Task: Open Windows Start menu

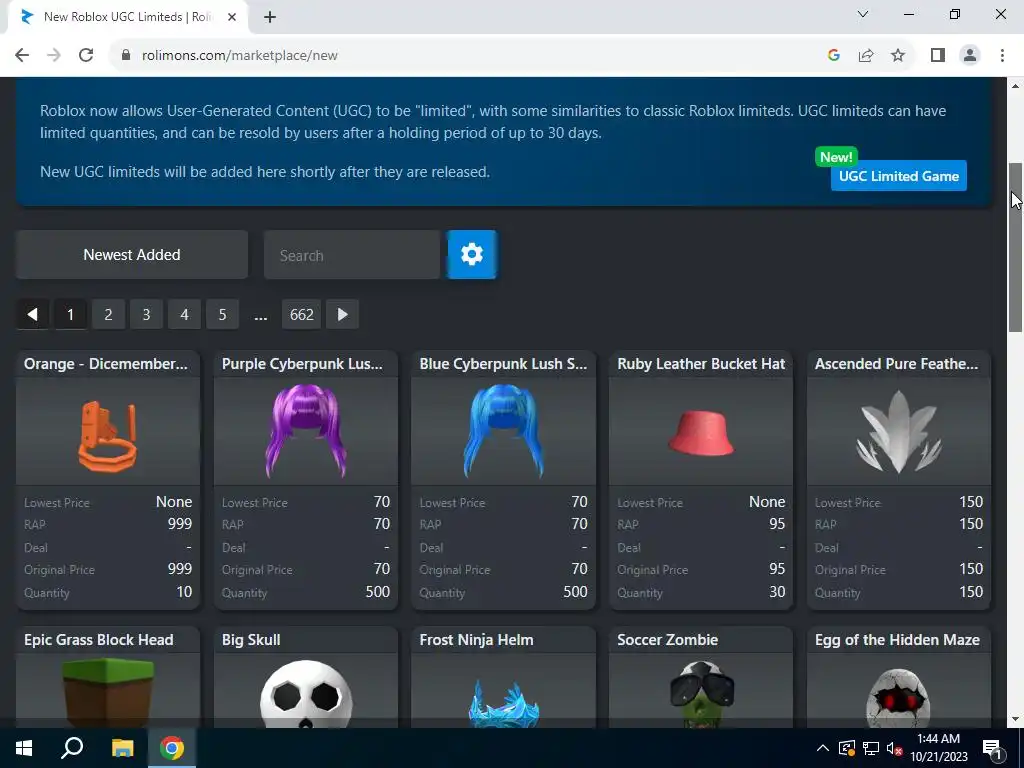Action: [24, 748]
